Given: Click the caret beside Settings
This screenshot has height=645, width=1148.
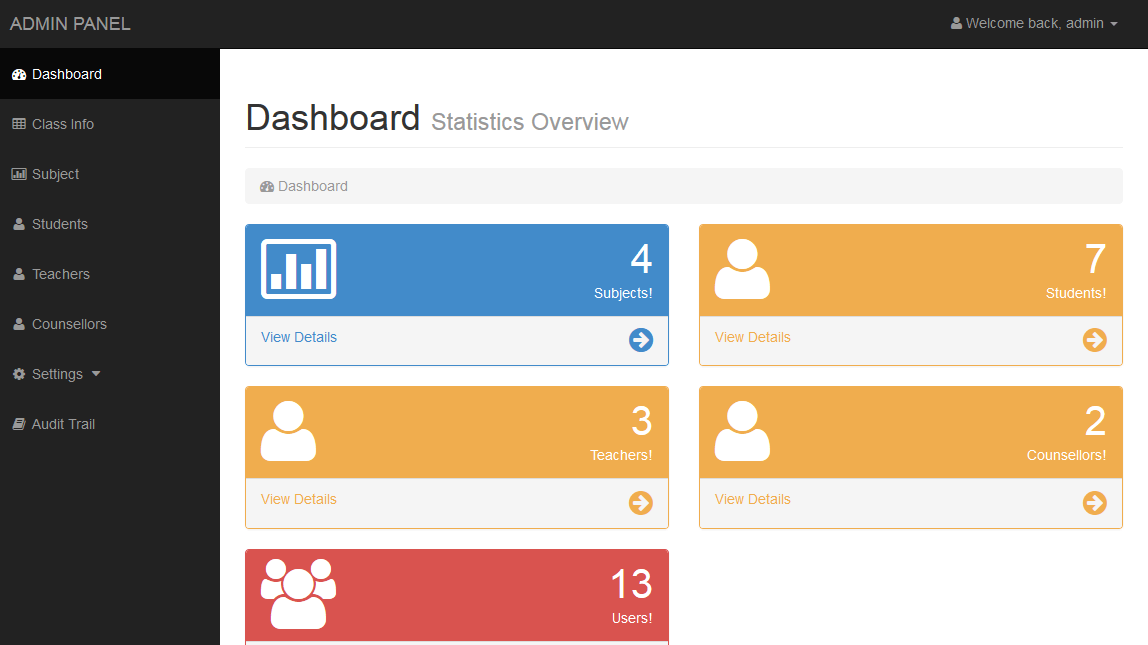Looking at the screenshot, I should (x=95, y=373).
